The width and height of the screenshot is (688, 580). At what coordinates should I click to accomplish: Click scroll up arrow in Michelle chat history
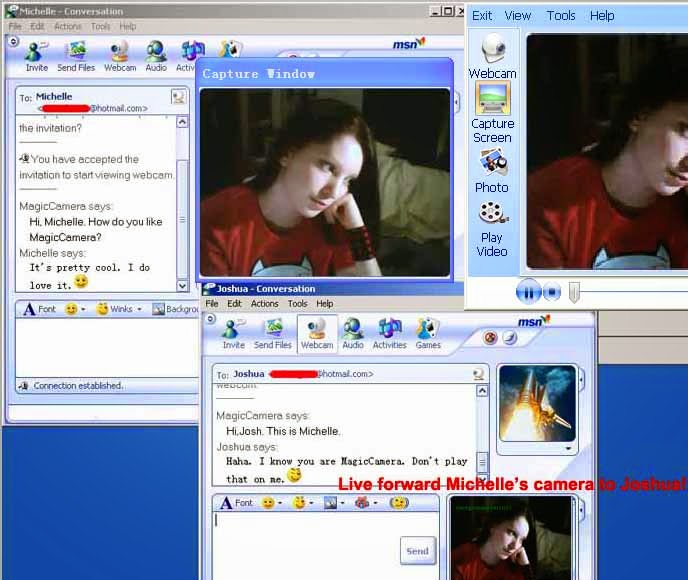click(182, 122)
